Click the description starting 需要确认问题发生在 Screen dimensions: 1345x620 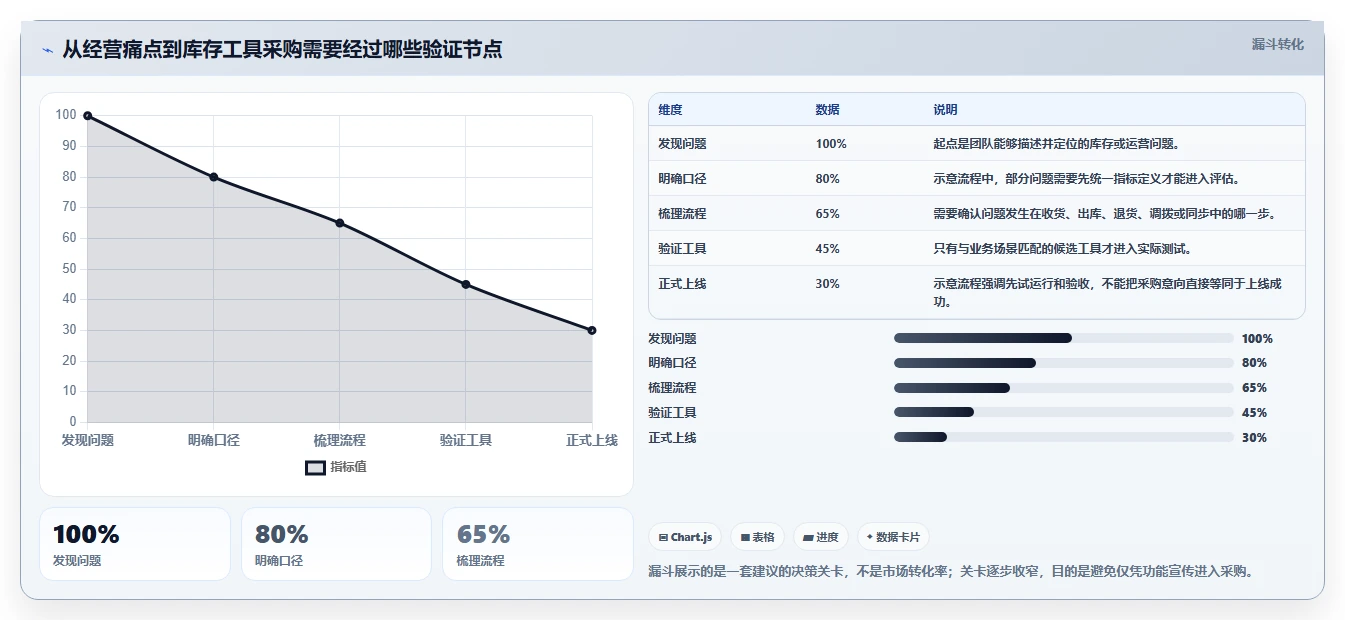[x=1104, y=214]
